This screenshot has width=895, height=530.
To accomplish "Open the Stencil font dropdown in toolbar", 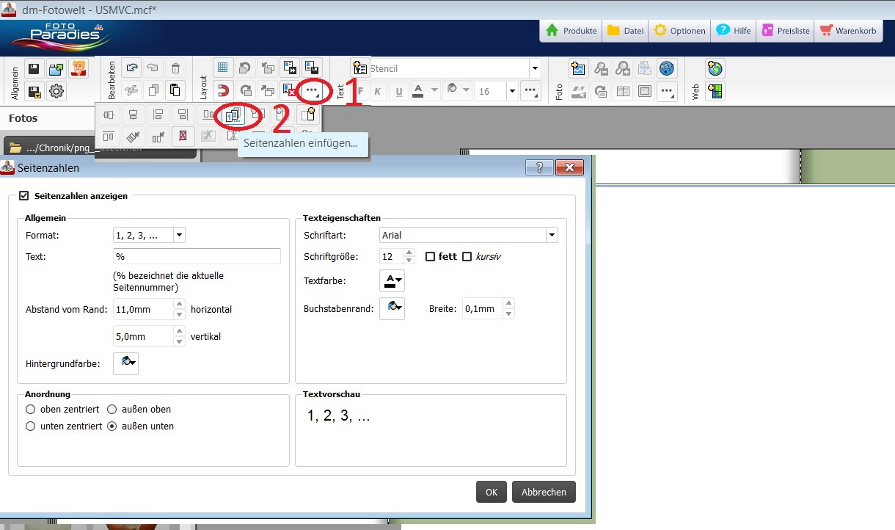I will (x=535, y=69).
